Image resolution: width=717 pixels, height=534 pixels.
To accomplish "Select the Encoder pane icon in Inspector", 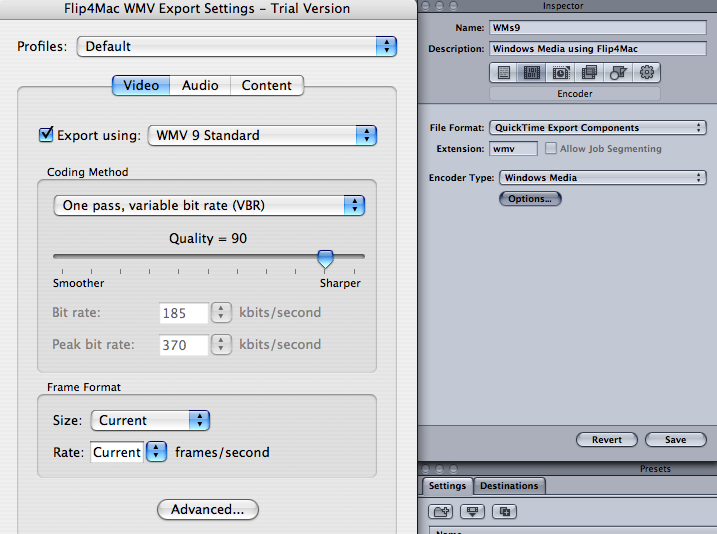I will 531,73.
